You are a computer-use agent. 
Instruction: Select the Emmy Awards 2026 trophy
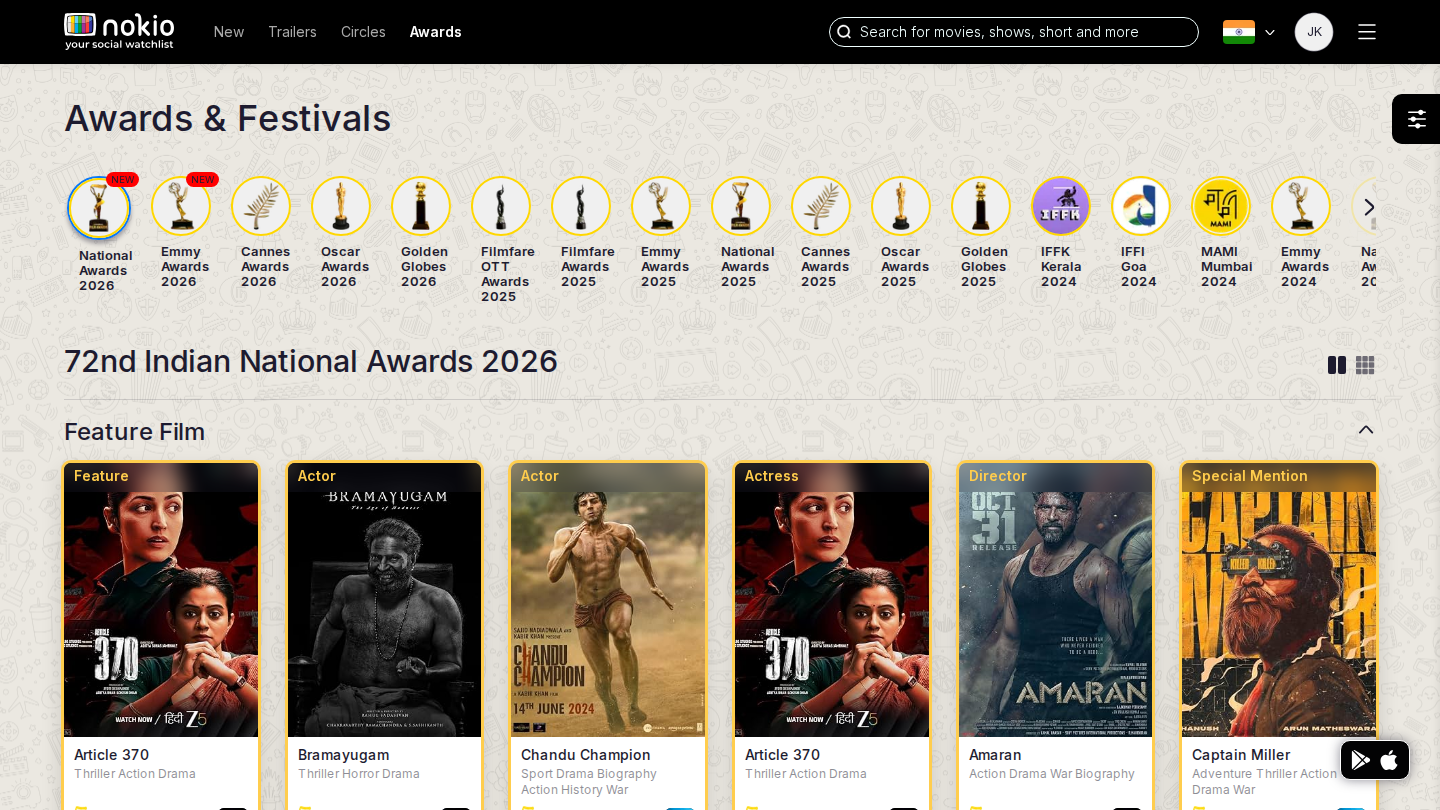(181, 206)
